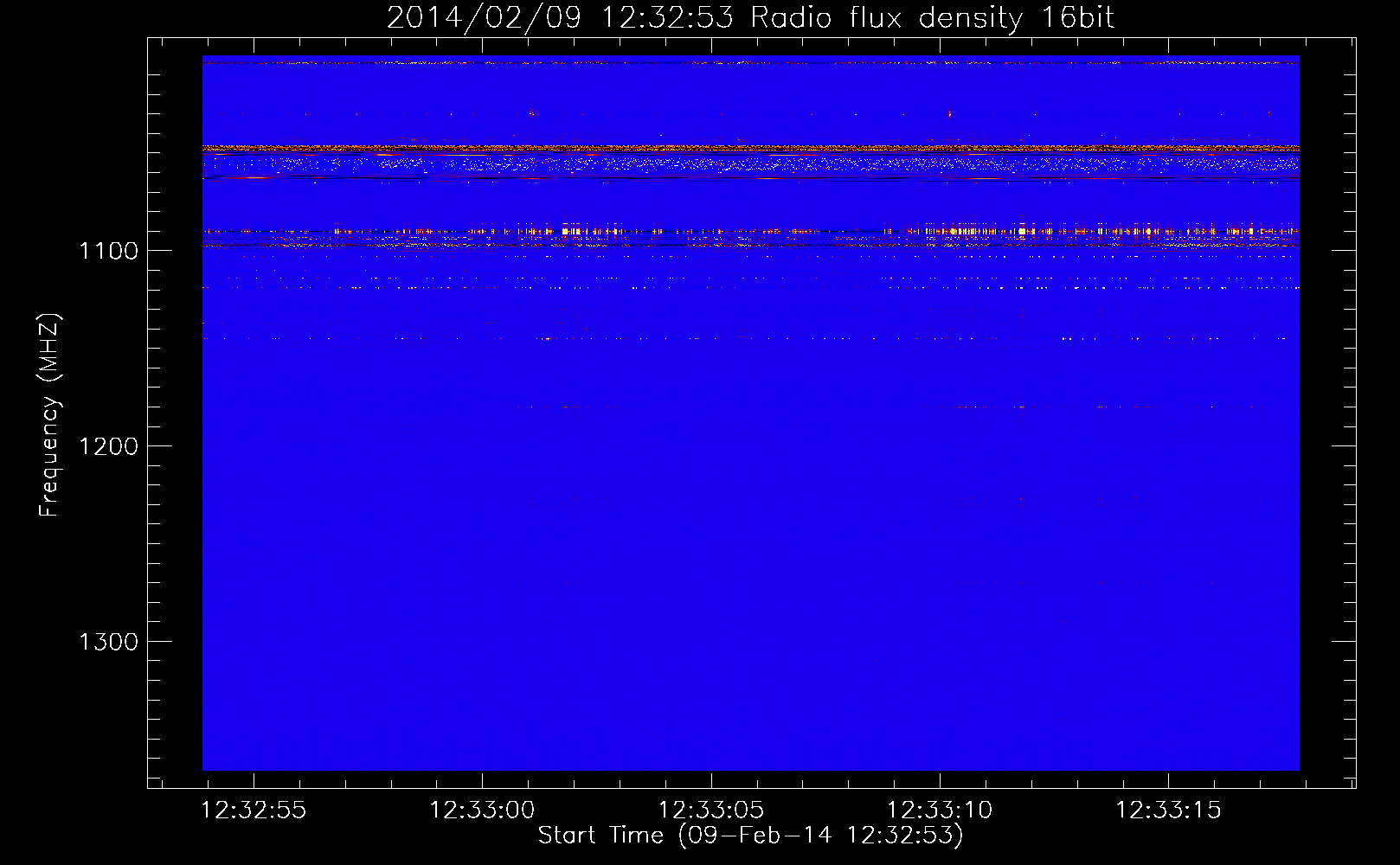Click the 12:33:10 time tick label
1400x865 pixels.
pyautogui.click(x=940, y=811)
